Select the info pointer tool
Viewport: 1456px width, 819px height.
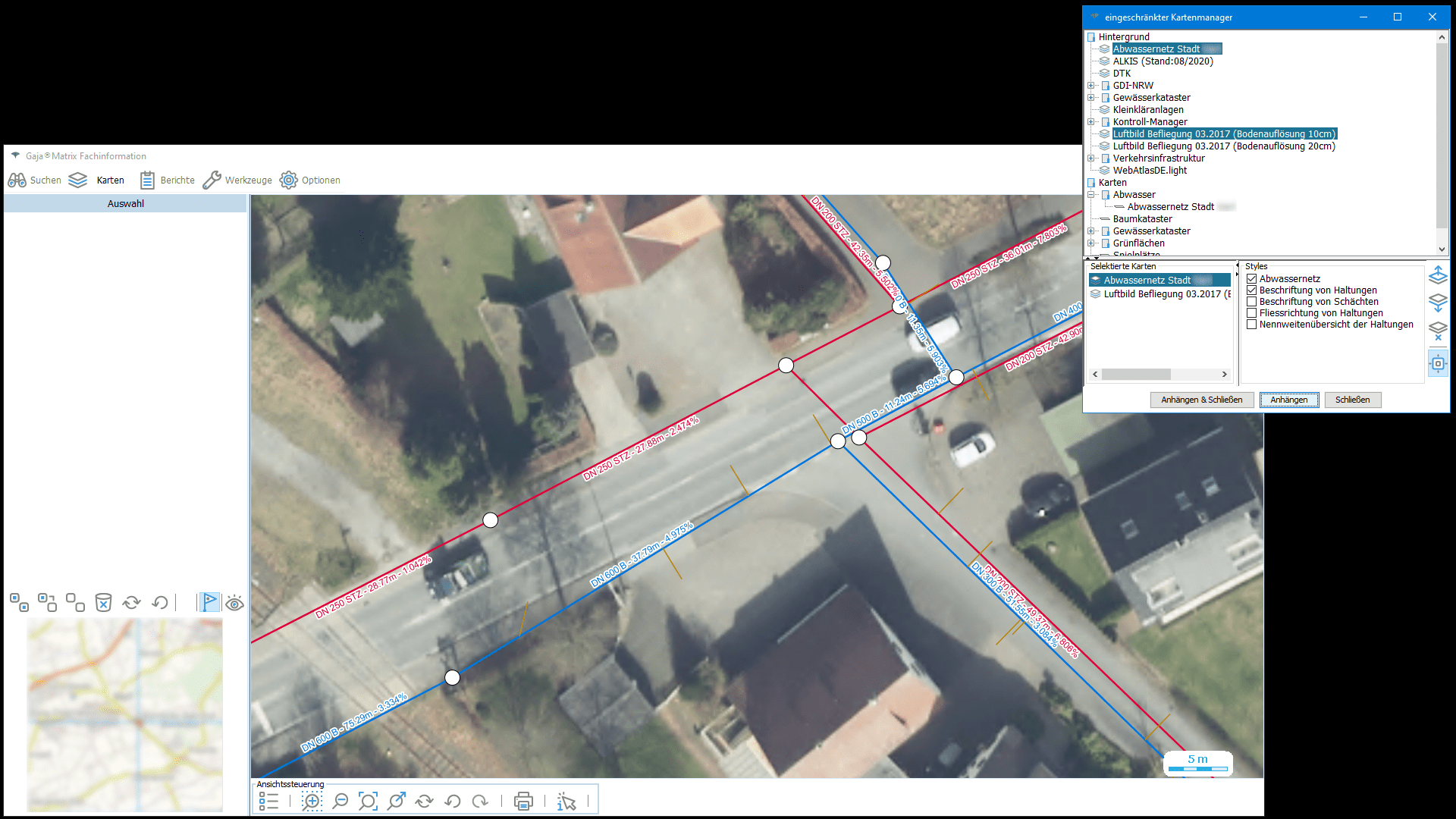[566, 802]
